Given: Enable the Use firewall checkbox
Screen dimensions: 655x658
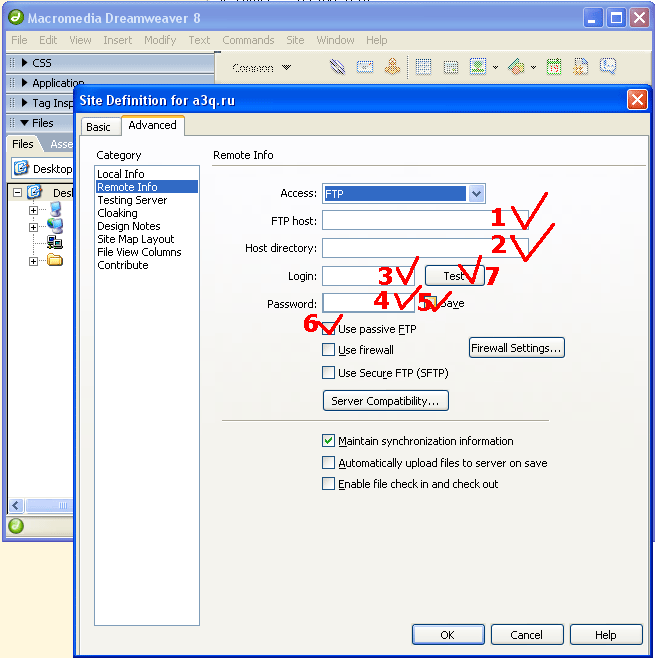Looking at the screenshot, I should [329, 349].
